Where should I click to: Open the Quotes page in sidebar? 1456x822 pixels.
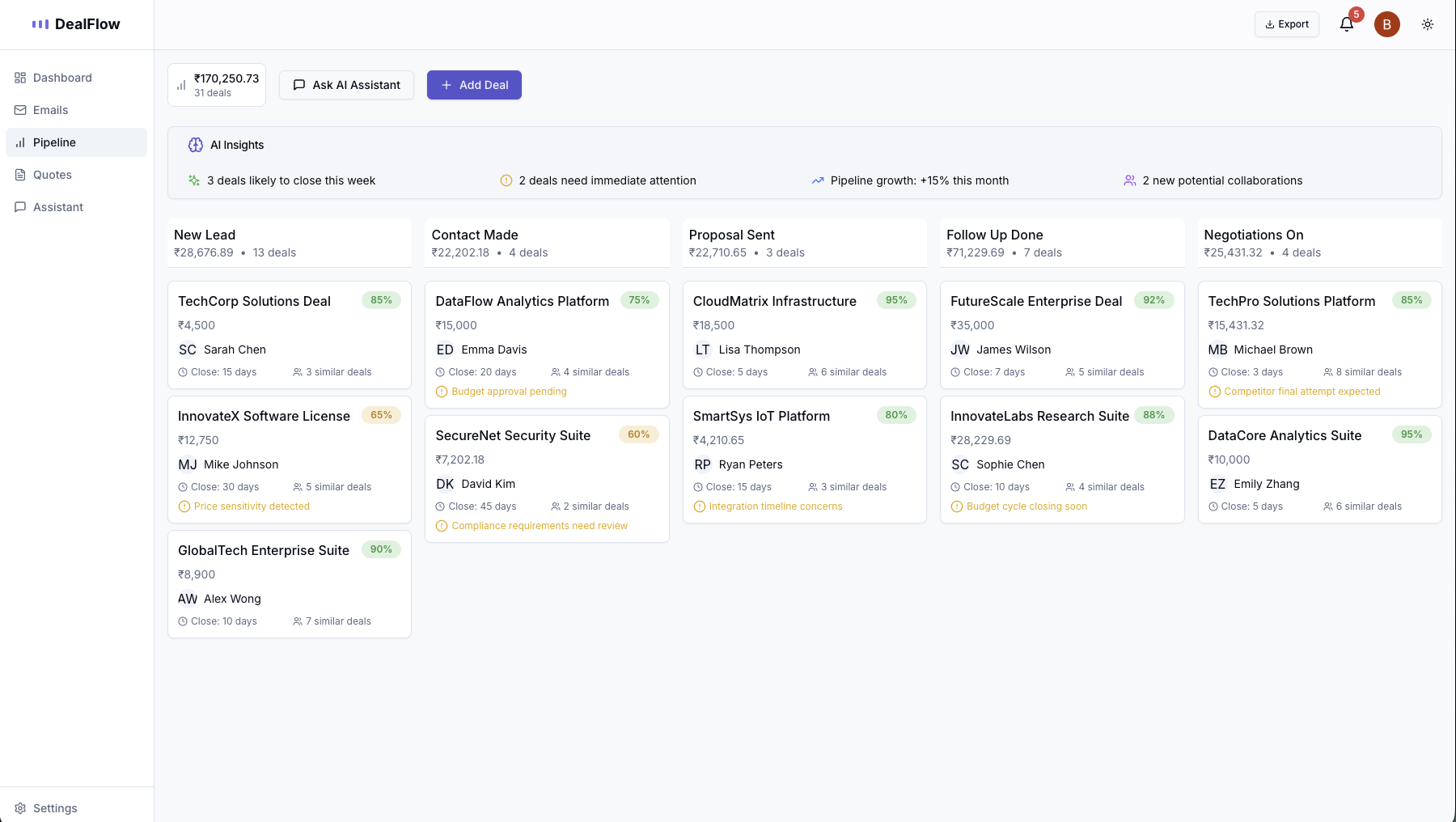point(52,175)
